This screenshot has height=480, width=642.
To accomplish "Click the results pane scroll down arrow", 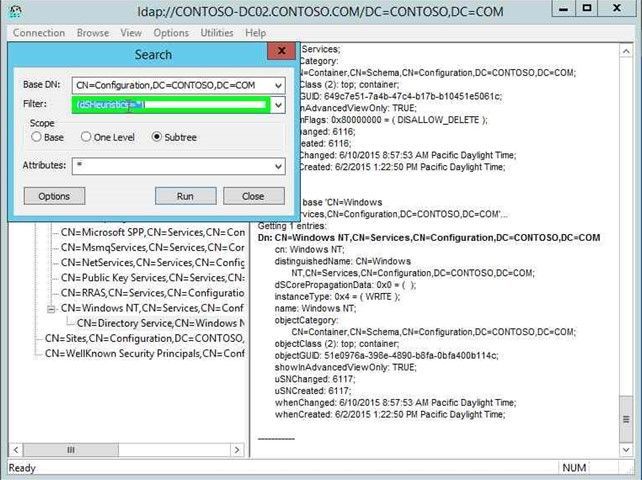I will [x=626, y=450].
